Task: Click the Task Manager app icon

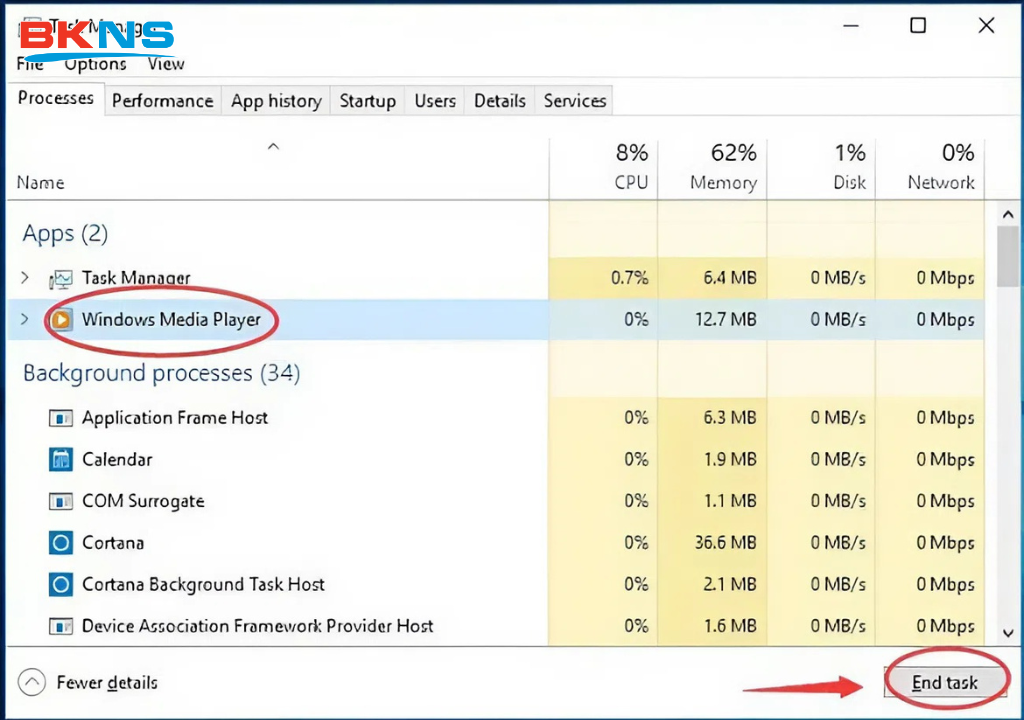Action: [61, 279]
